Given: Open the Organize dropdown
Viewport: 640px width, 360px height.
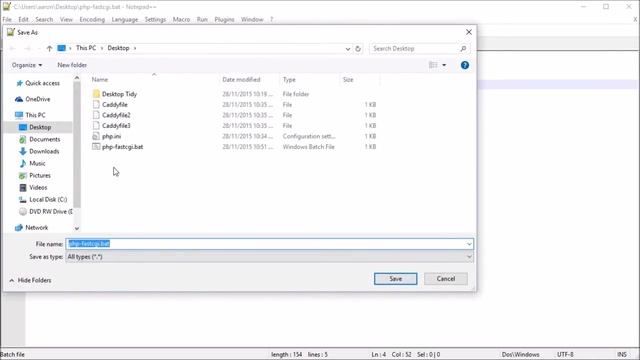Looking at the screenshot, I should [x=27, y=65].
